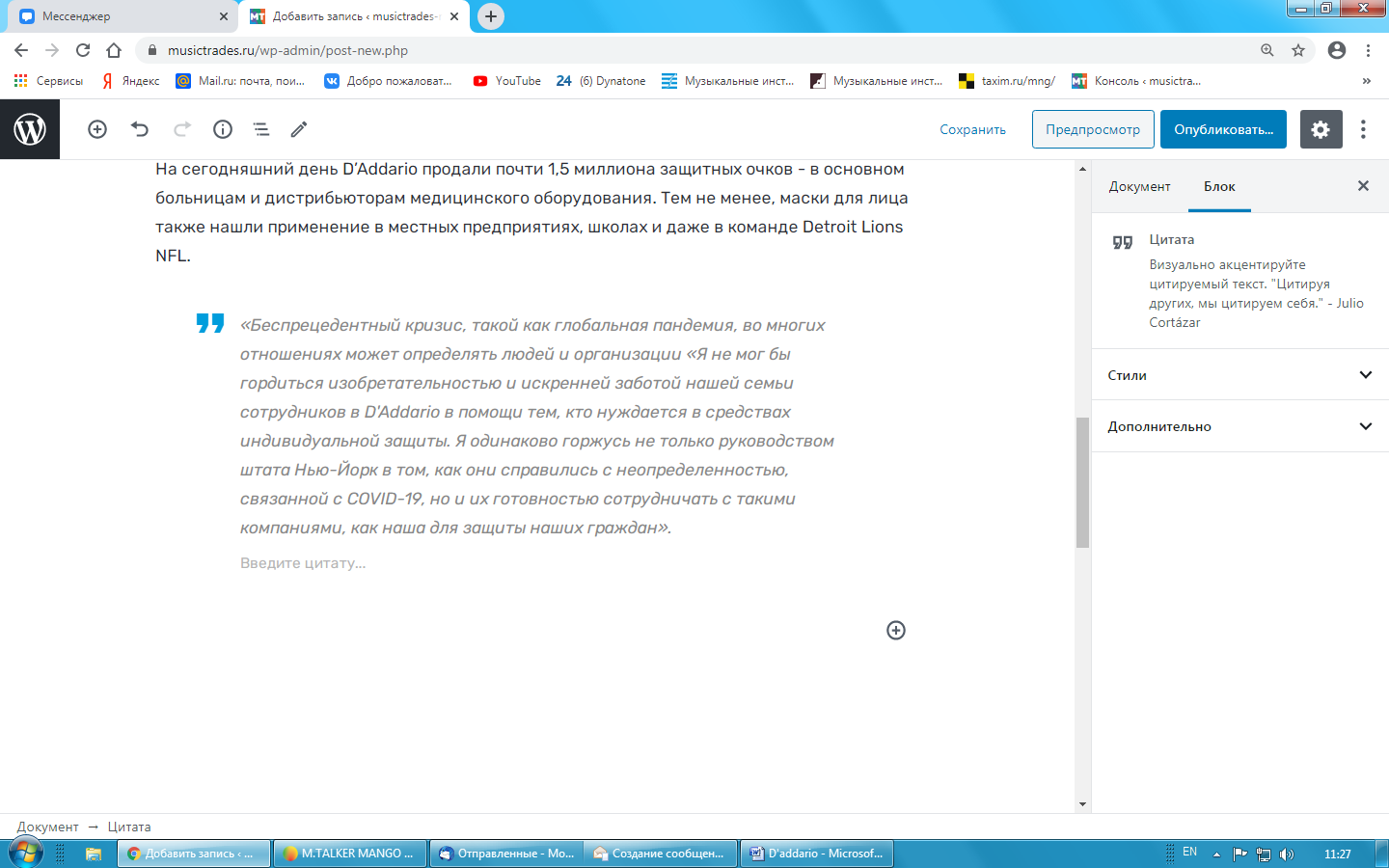Open the browser home page

point(114,50)
